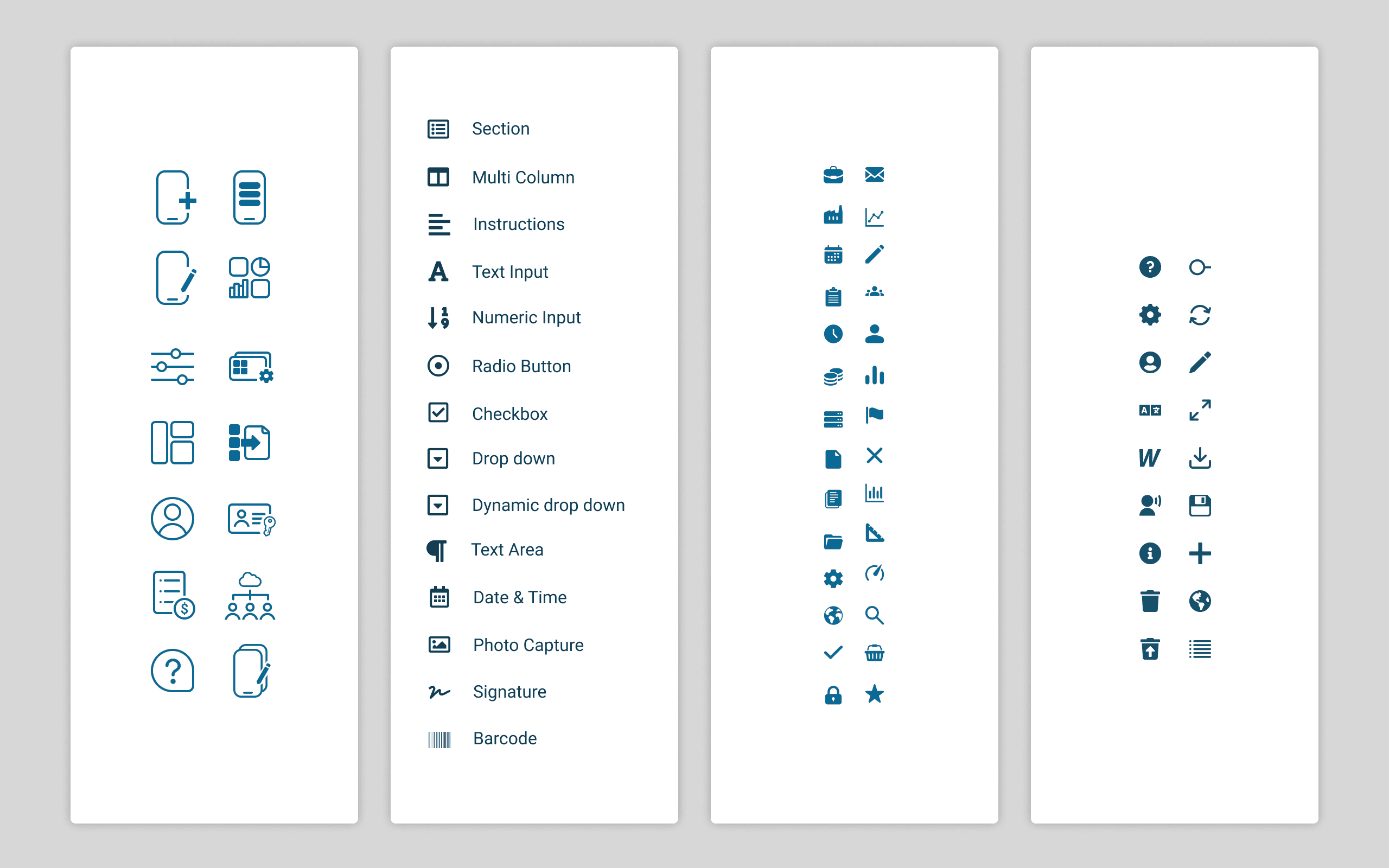Image resolution: width=1389 pixels, height=868 pixels.
Task: Select the briefcase icon
Action: tap(833, 175)
